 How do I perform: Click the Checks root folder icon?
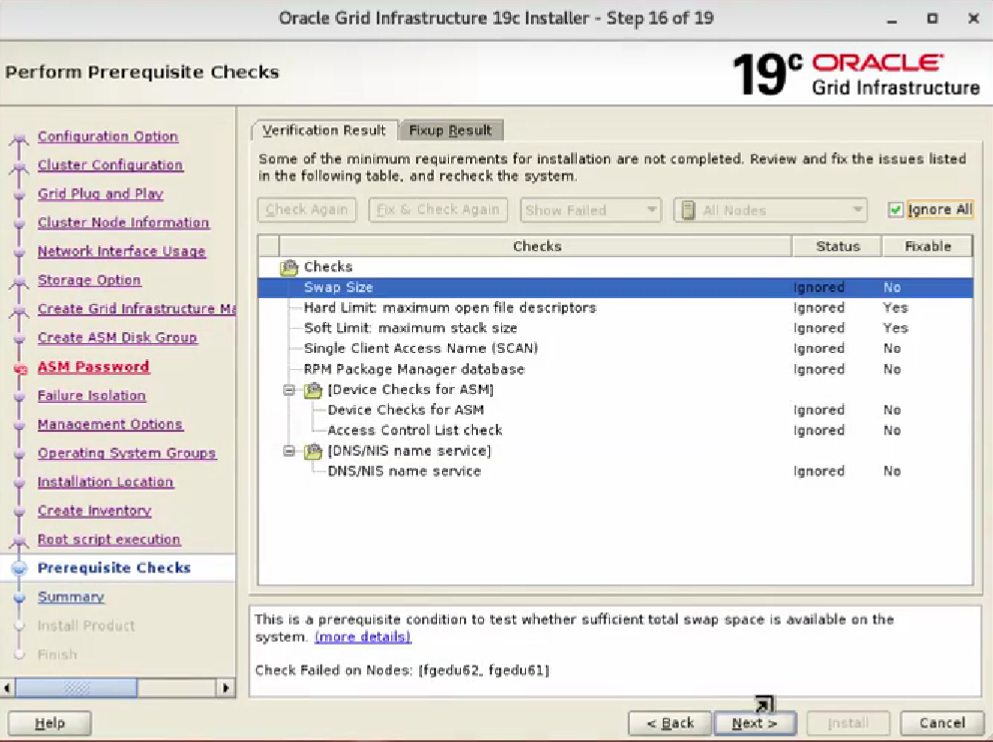[x=289, y=267]
